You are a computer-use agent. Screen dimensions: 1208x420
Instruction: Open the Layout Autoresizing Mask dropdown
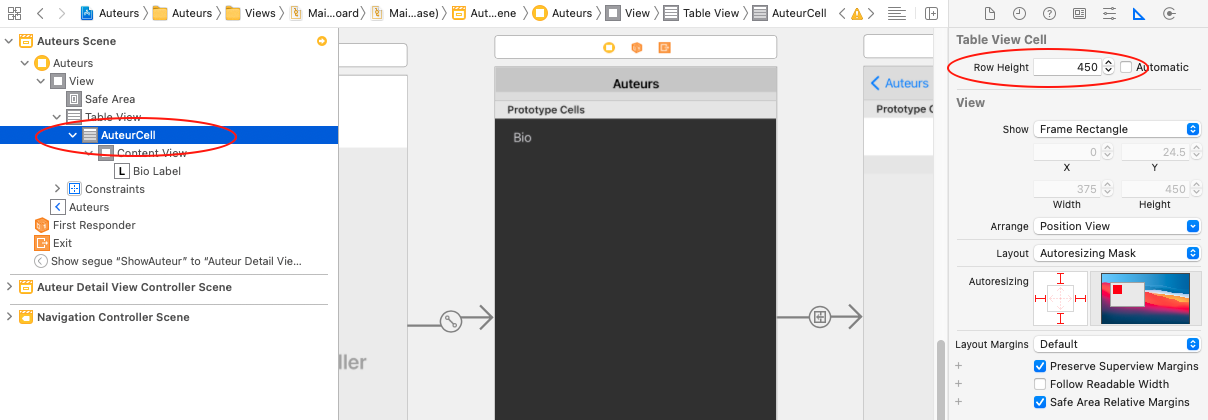click(1116, 253)
